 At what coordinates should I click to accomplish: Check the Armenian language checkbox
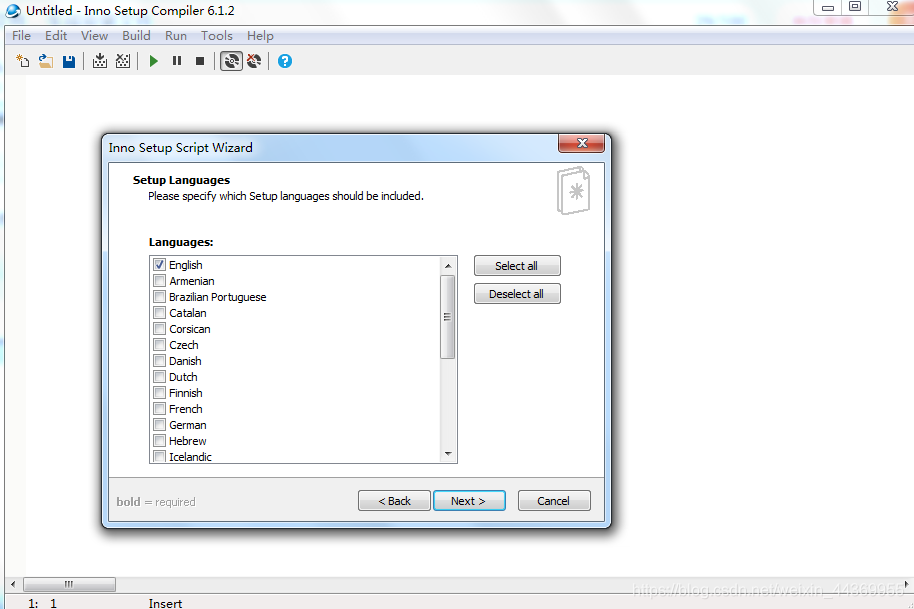click(160, 280)
